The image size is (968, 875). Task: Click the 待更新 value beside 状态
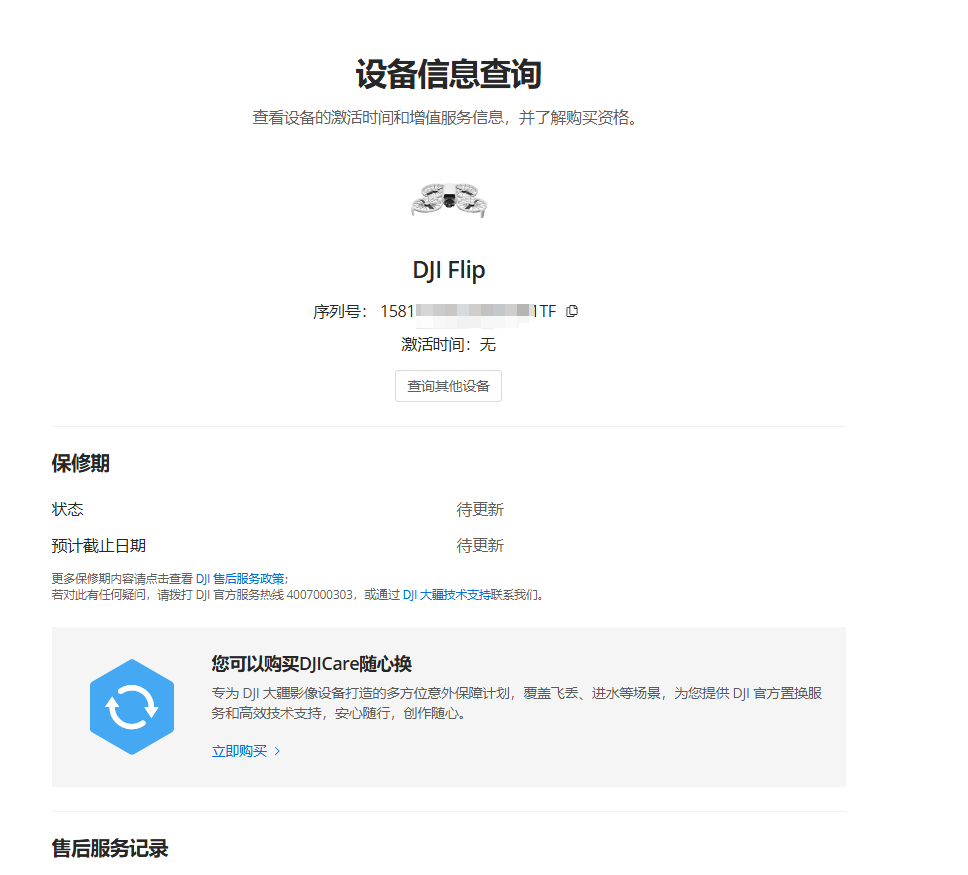[x=480, y=509]
